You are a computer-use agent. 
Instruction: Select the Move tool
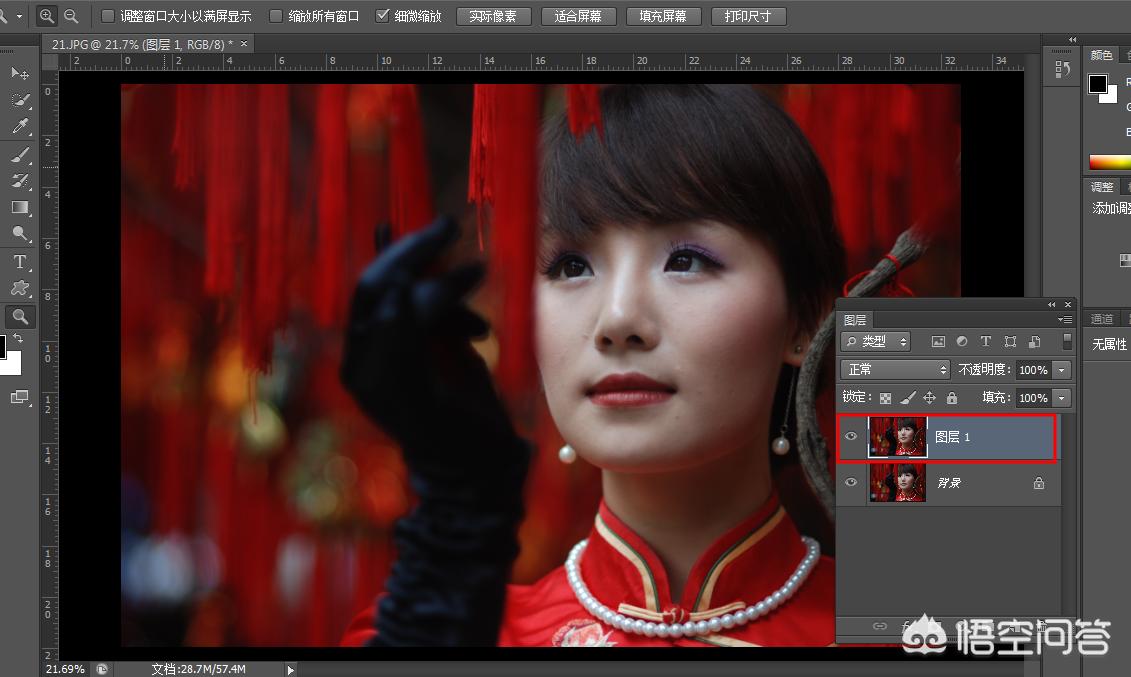click(20, 74)
